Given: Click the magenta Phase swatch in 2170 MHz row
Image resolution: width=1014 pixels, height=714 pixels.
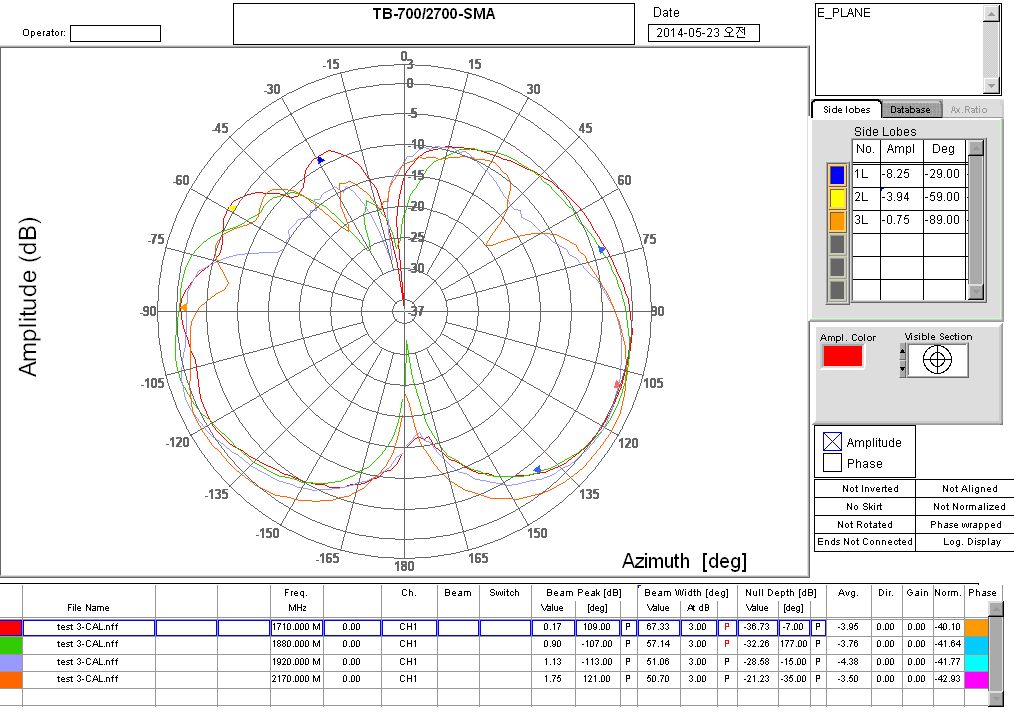Looking at the screenshot, I should (x=976, y=679).
